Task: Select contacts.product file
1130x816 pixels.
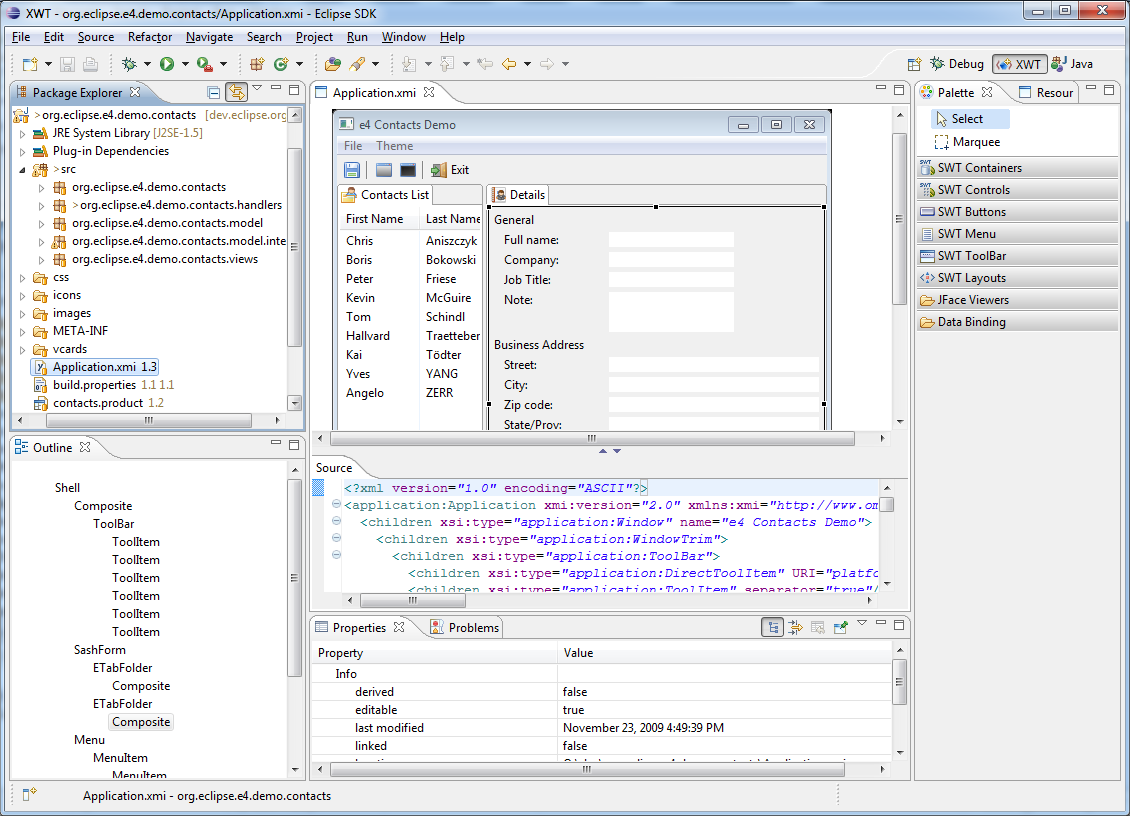Action: point(98,403)
